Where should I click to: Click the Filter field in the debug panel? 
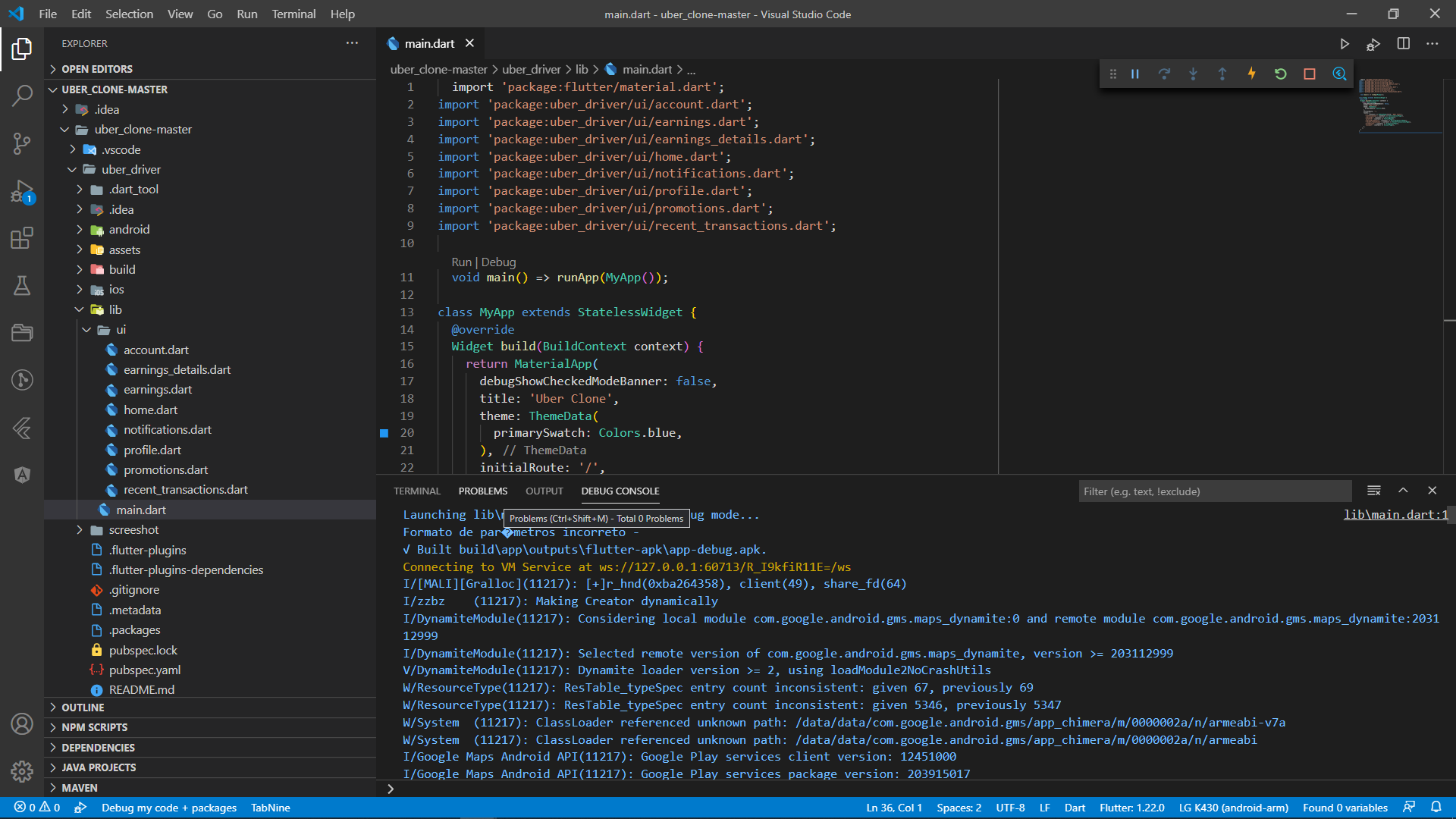coord(1214,491)
